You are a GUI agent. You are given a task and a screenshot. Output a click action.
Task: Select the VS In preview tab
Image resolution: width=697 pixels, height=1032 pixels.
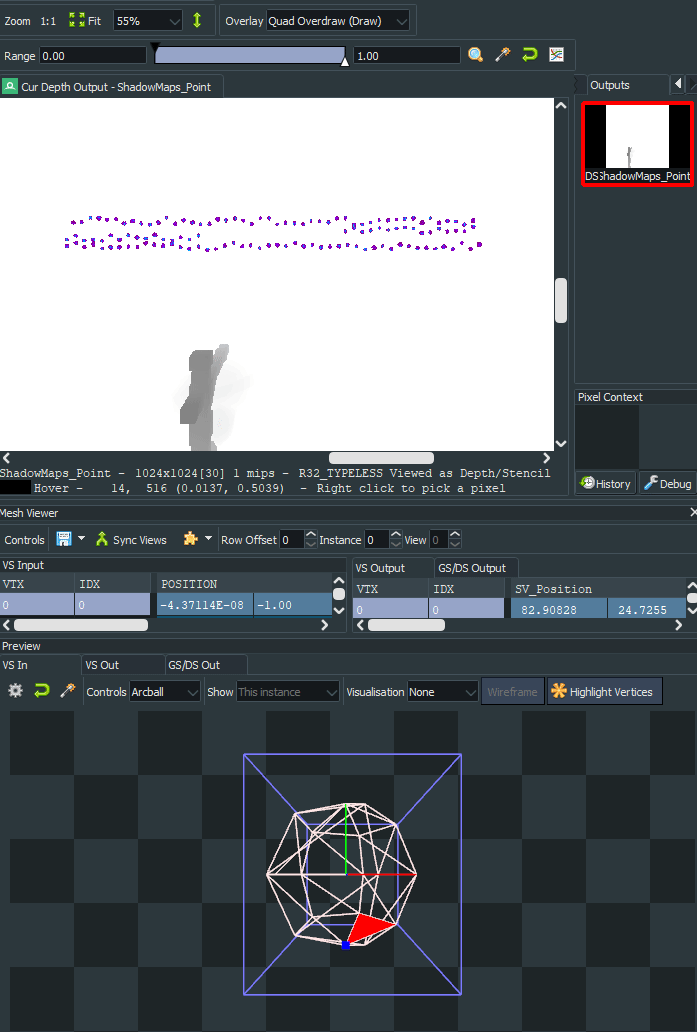point(39,665)
